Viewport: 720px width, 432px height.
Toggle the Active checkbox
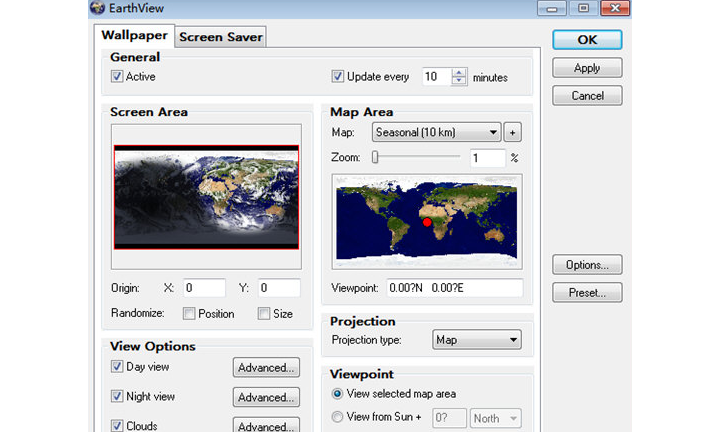coord(118,77)
